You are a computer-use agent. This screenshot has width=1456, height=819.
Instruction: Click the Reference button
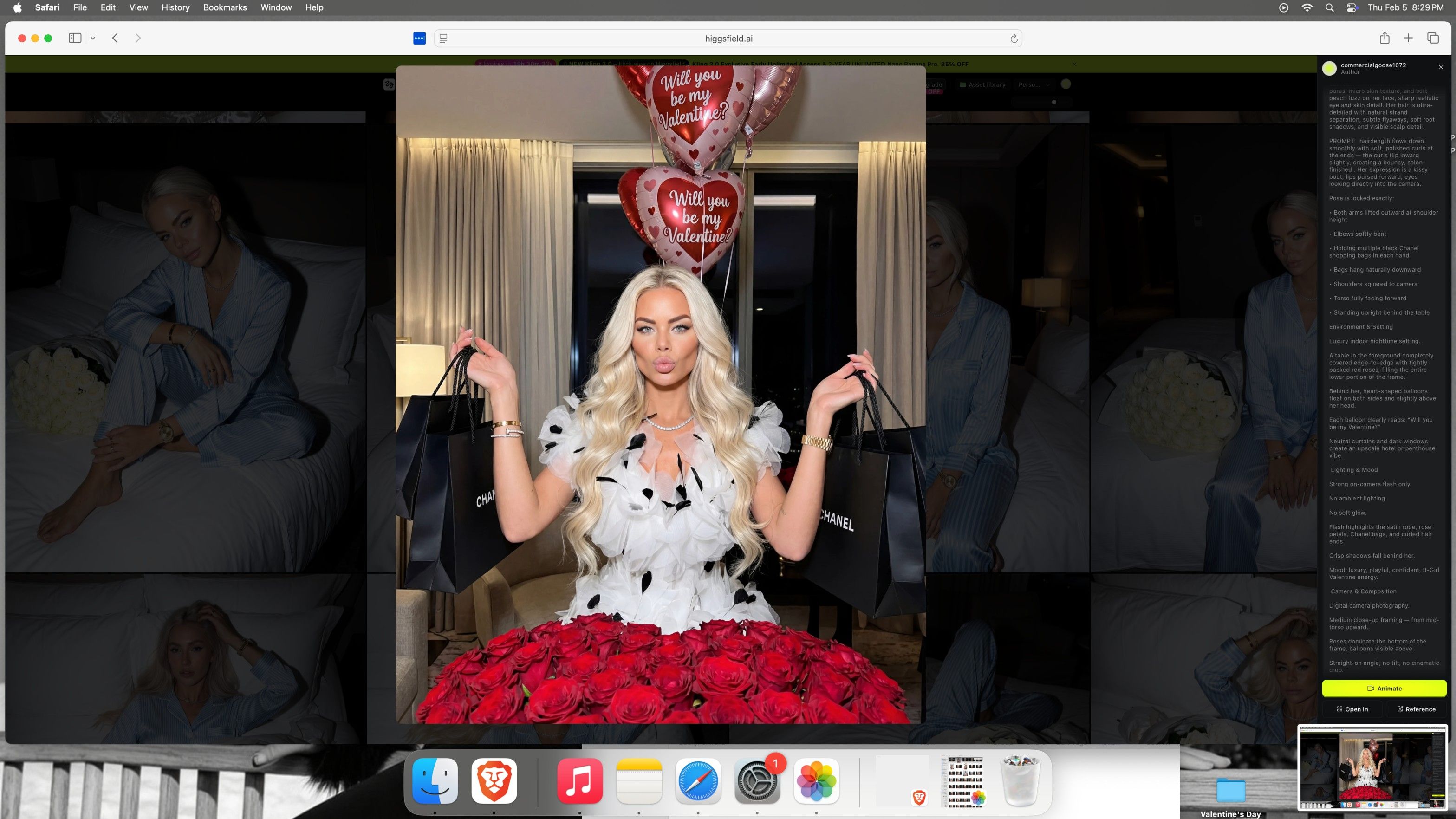point(1416,709)
